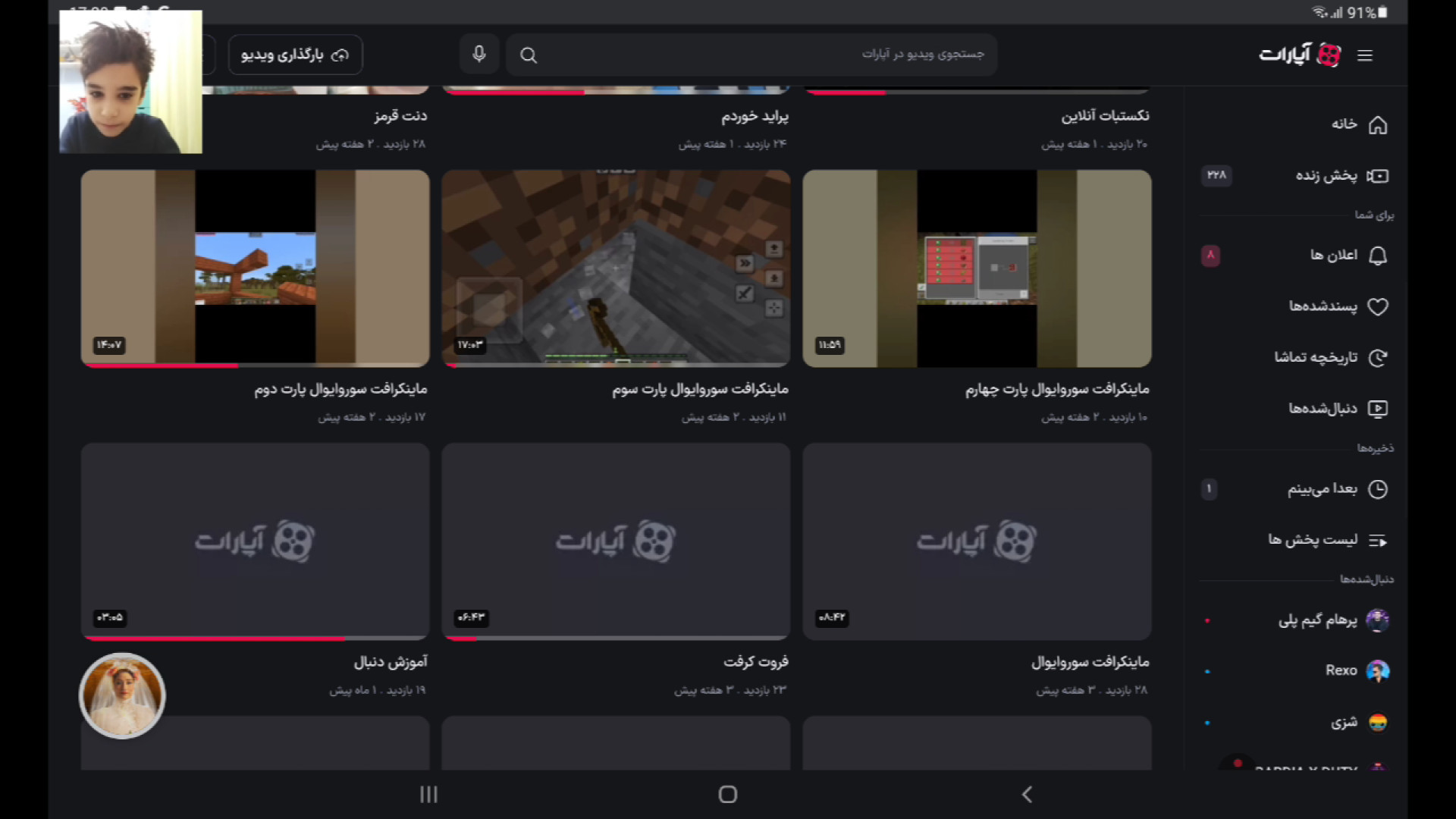The height and width of the screenshot is (819, 1456).
Task: Tap the facecam overlay picture
Action: [x=130, y=82]
